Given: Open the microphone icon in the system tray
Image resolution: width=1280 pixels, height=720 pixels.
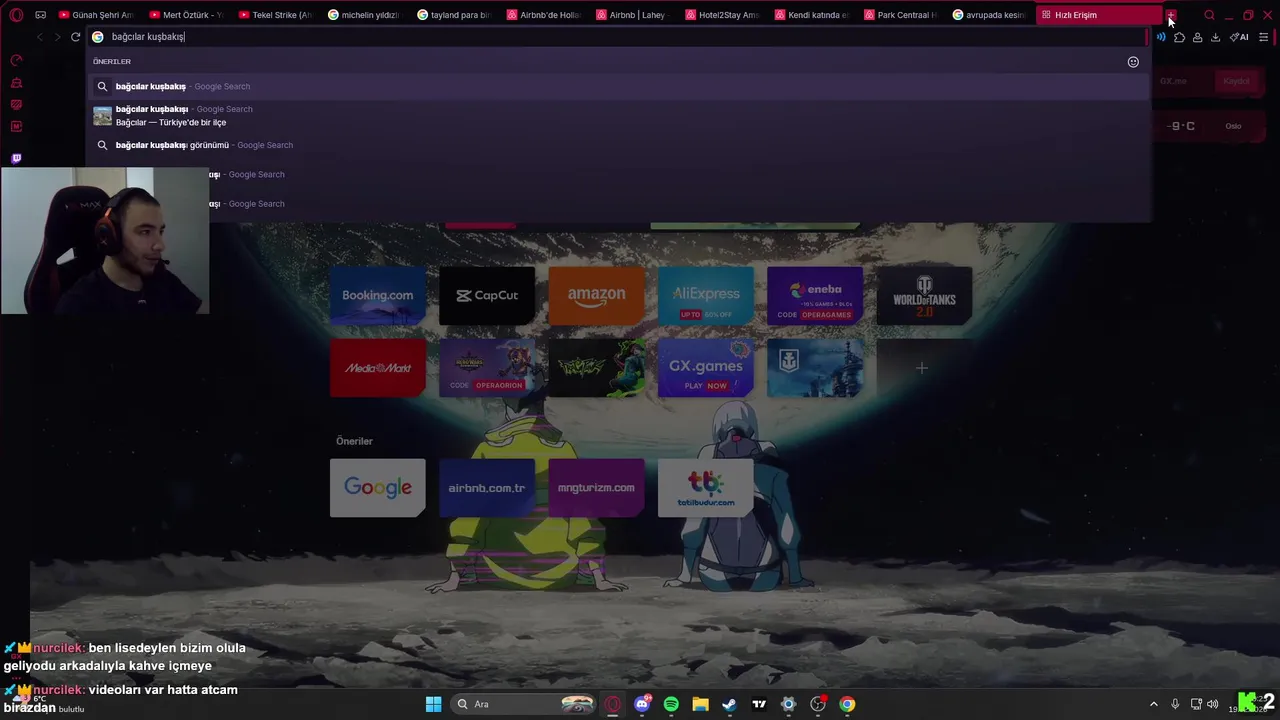Looking at the screenshot, I should (x=1175, y=704).
